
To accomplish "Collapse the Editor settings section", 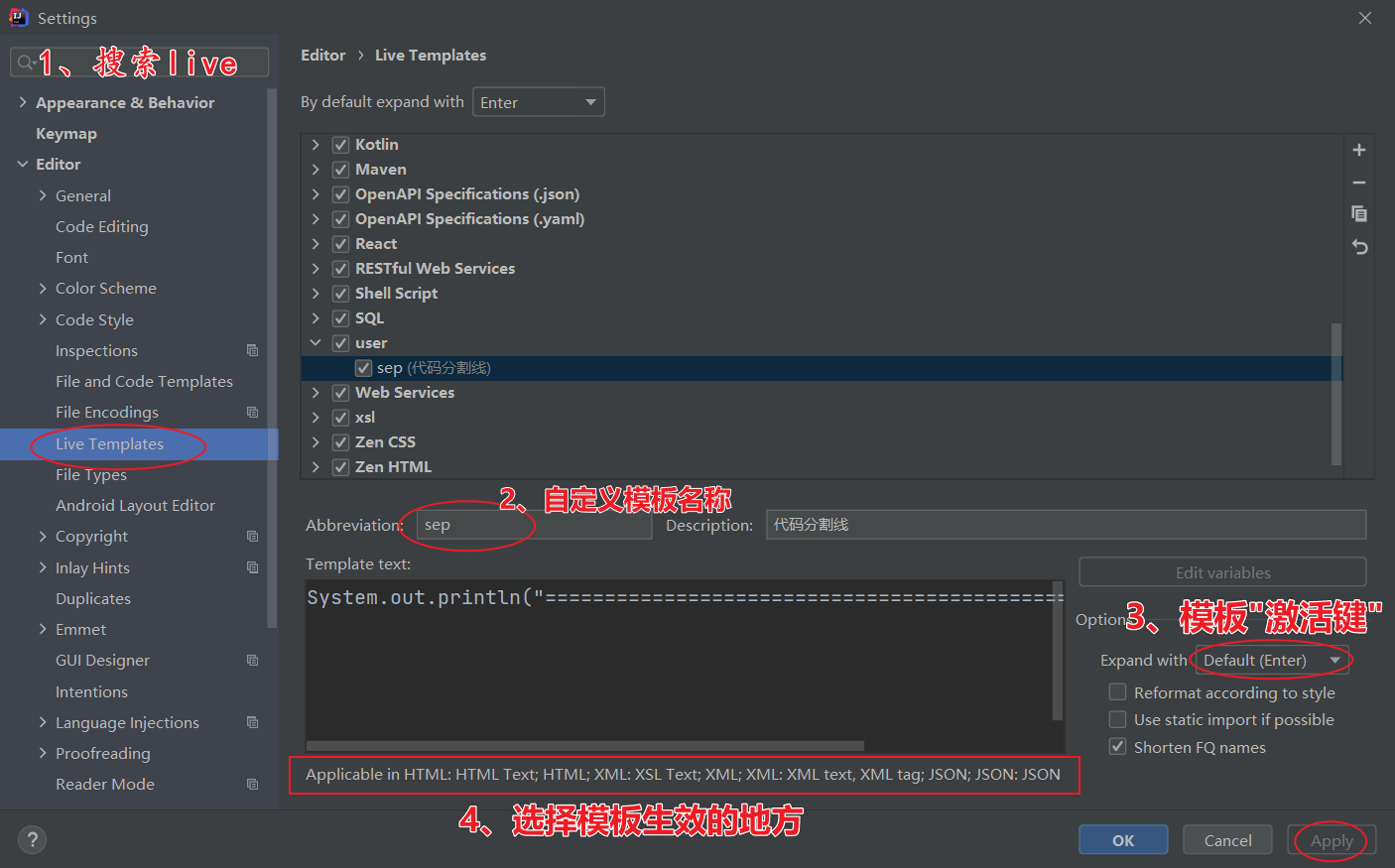I will [23, 164].
